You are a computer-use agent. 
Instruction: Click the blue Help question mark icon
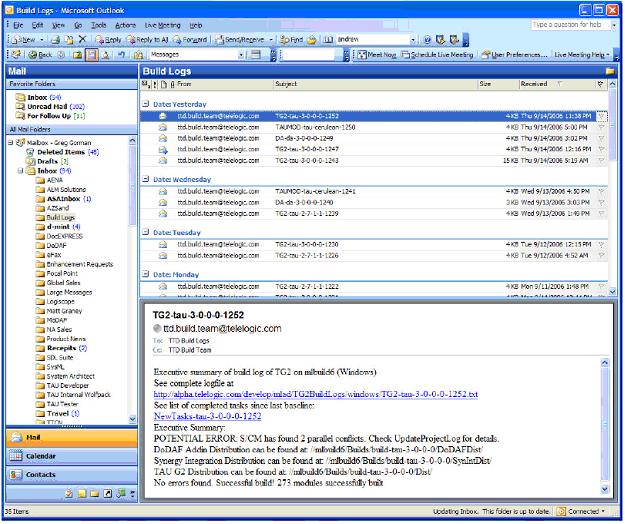tap(427, 39)
